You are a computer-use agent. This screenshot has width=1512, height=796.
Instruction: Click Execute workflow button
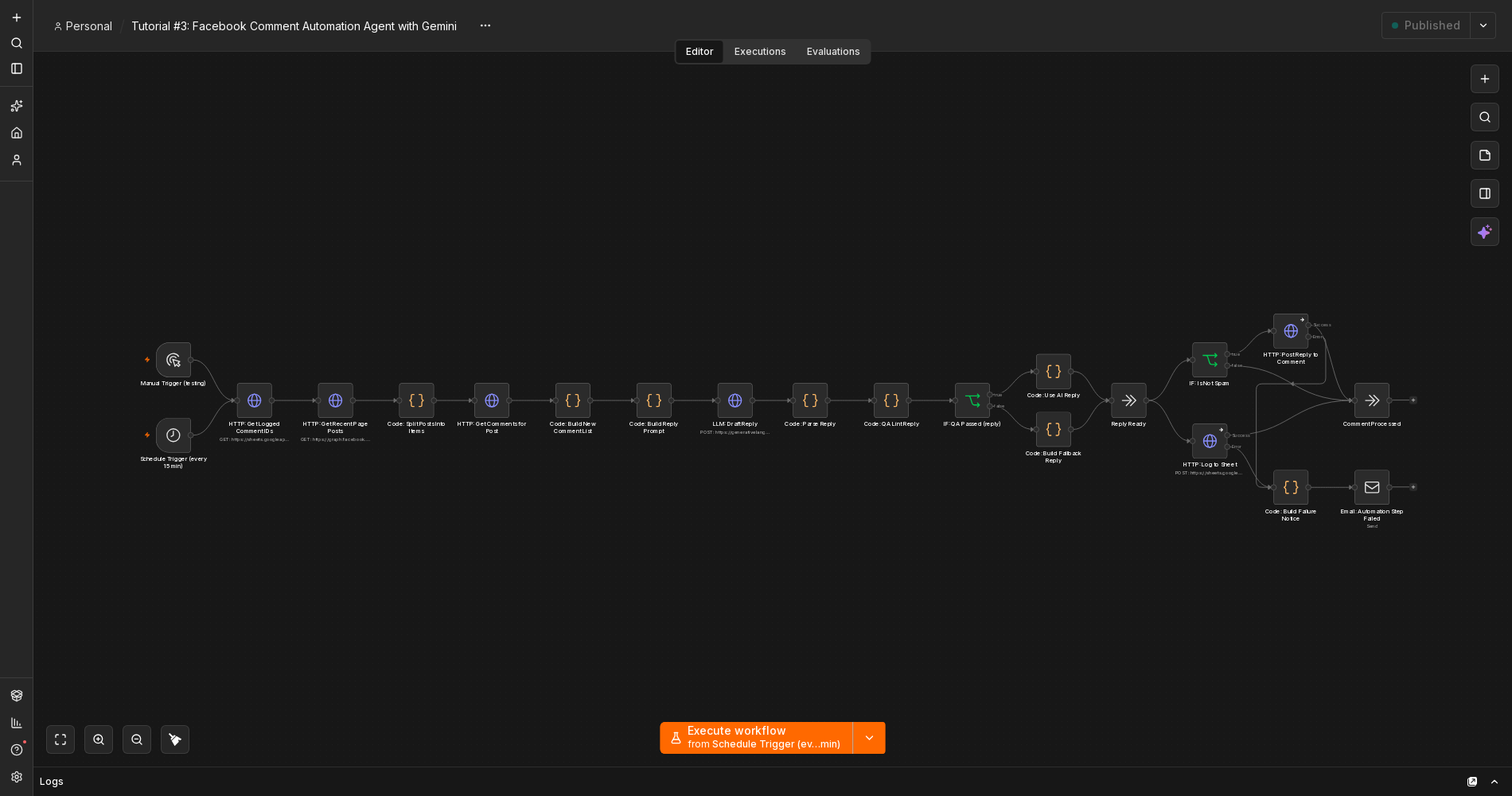point(756,738)
